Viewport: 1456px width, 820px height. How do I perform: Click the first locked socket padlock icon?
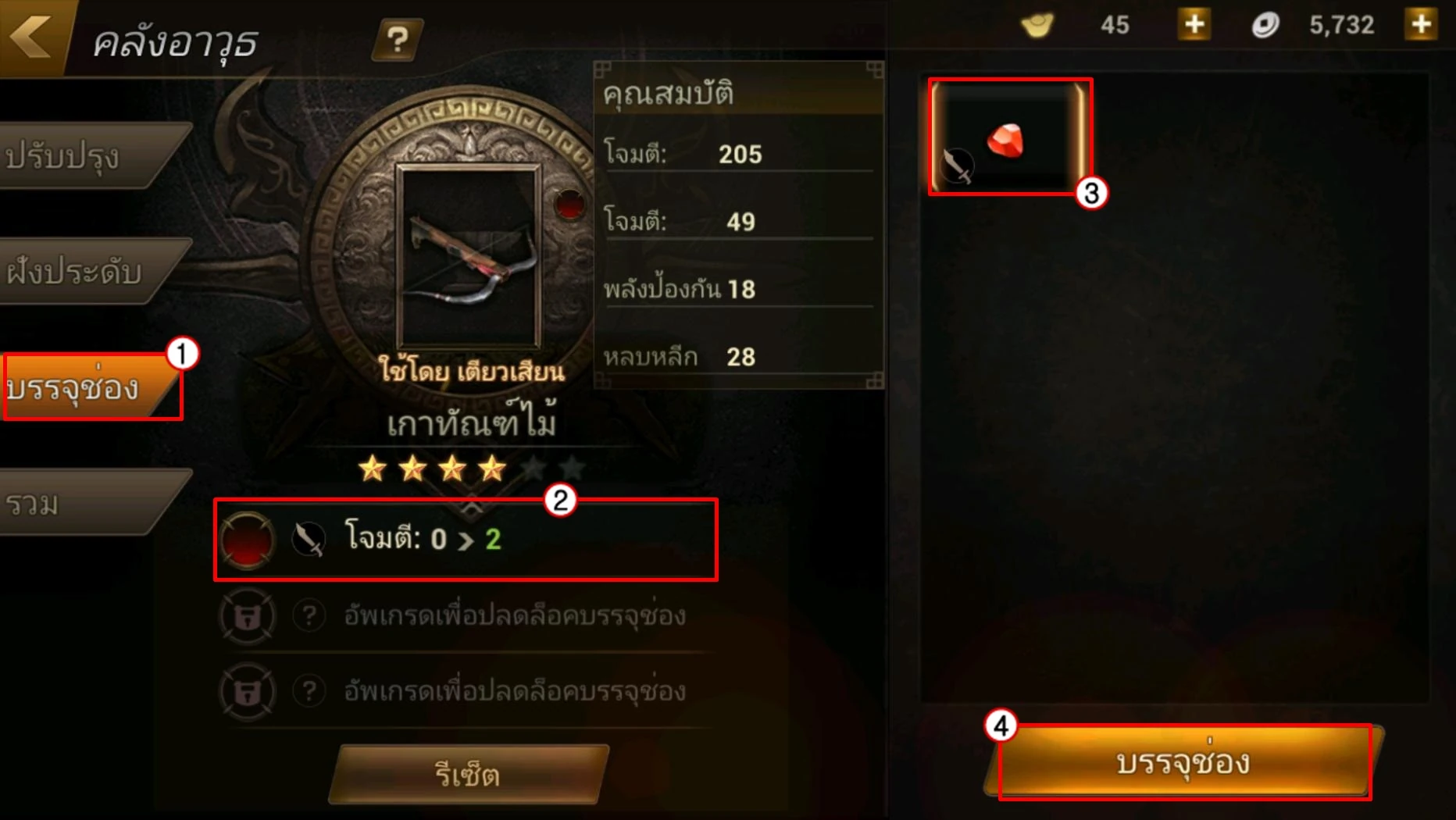(248, 617)
